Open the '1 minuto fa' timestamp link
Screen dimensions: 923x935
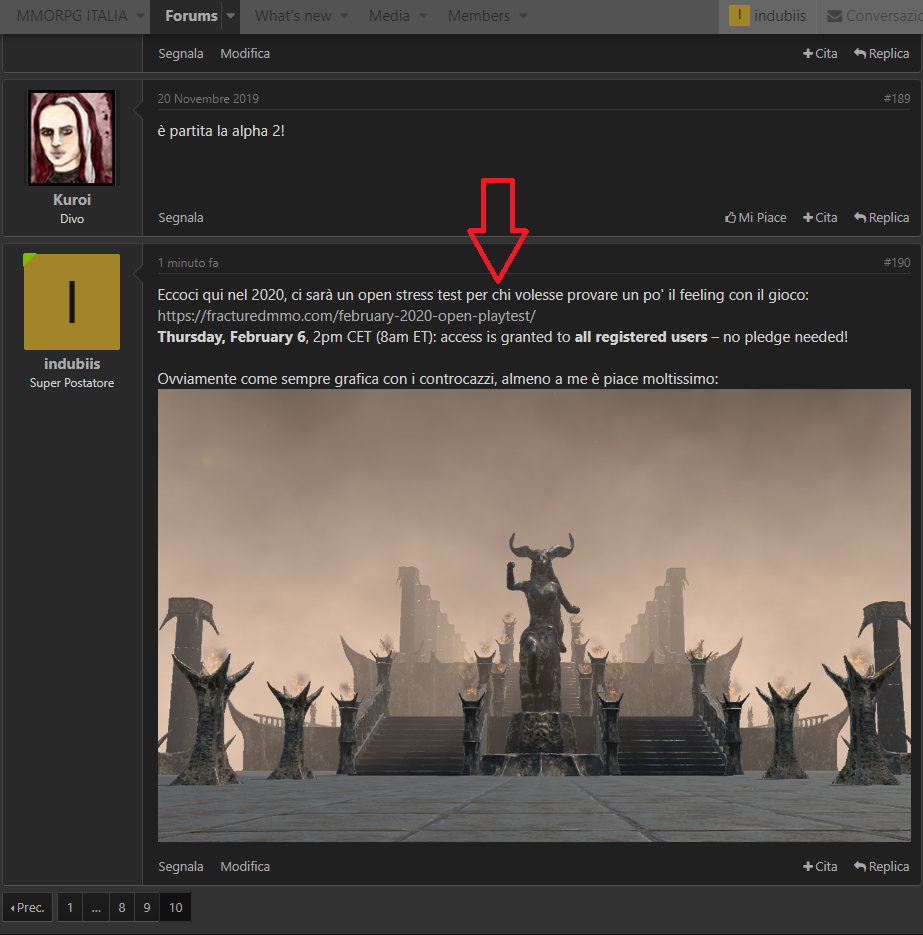188,263
